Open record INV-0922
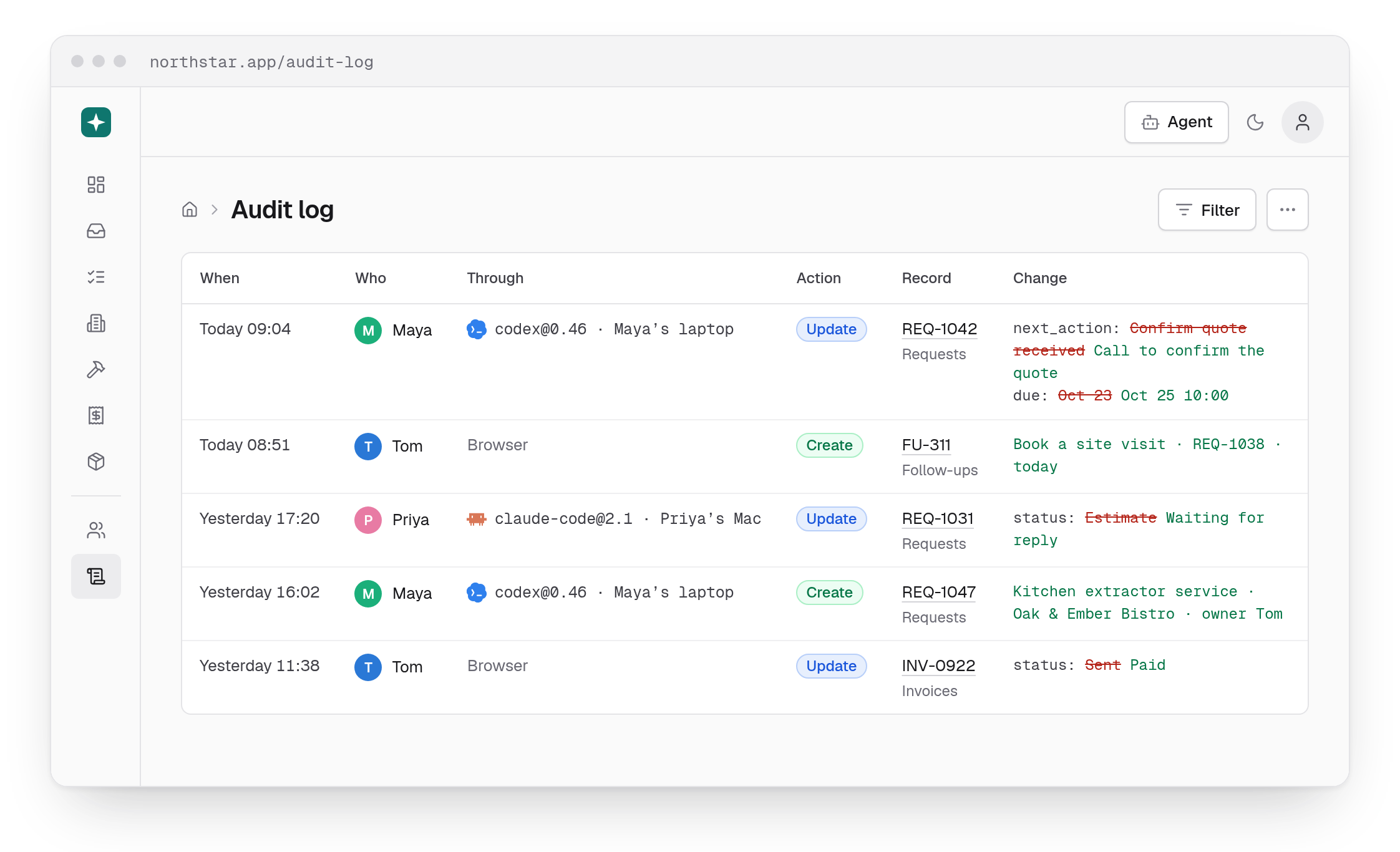Viewport: 1400px width, 852px height. tap(938, 666)
